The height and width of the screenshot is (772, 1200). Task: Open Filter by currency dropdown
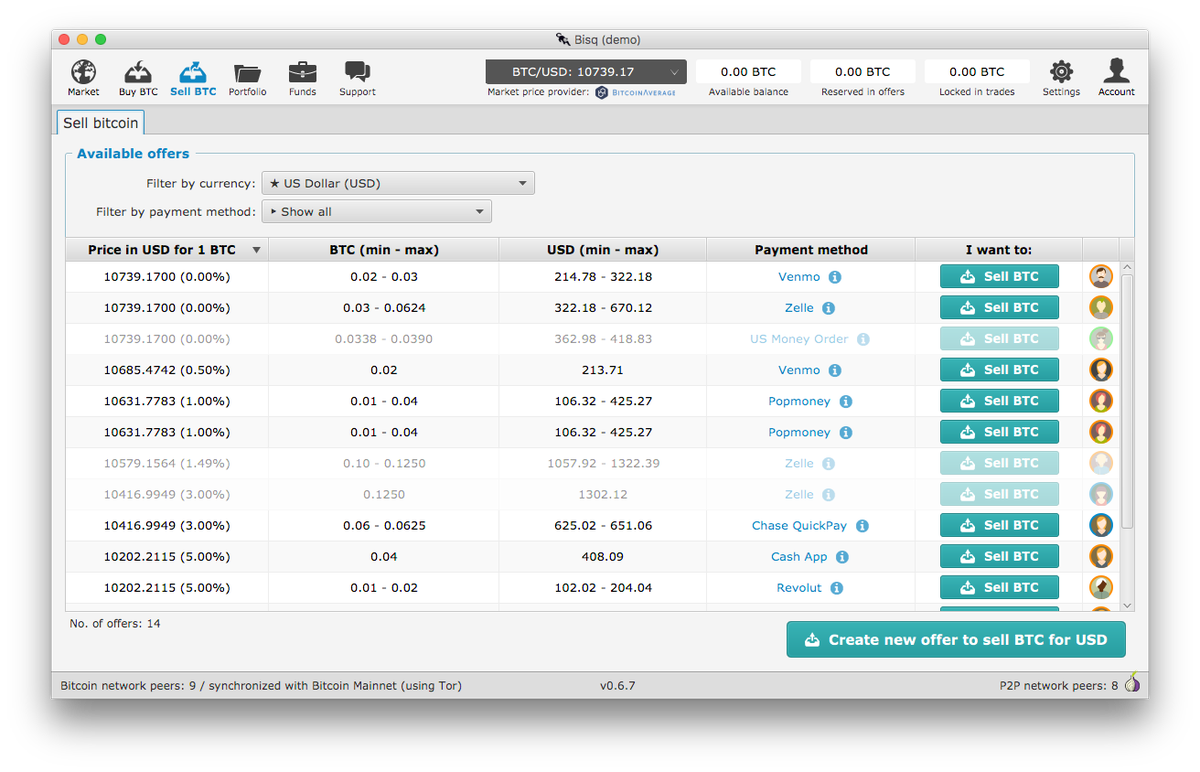[x=398, y=183]
